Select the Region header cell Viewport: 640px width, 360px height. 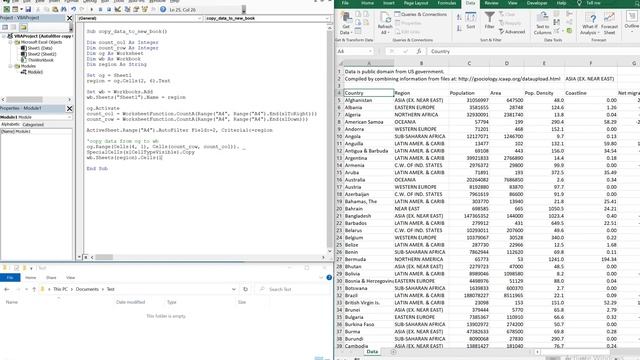[x=421, y=93]
